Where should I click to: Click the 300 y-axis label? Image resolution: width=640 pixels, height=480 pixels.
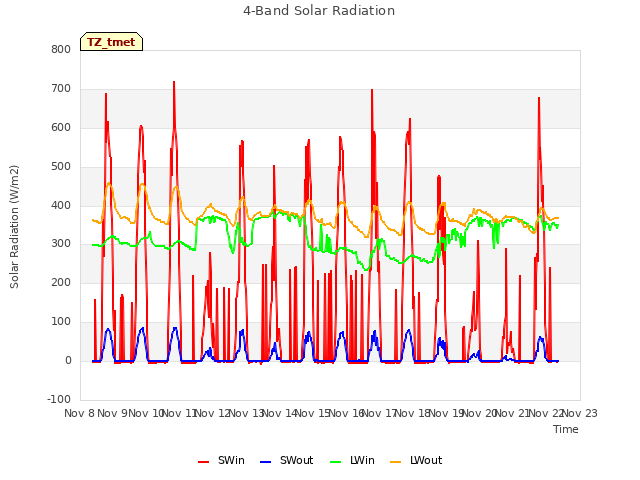point(61,244)
